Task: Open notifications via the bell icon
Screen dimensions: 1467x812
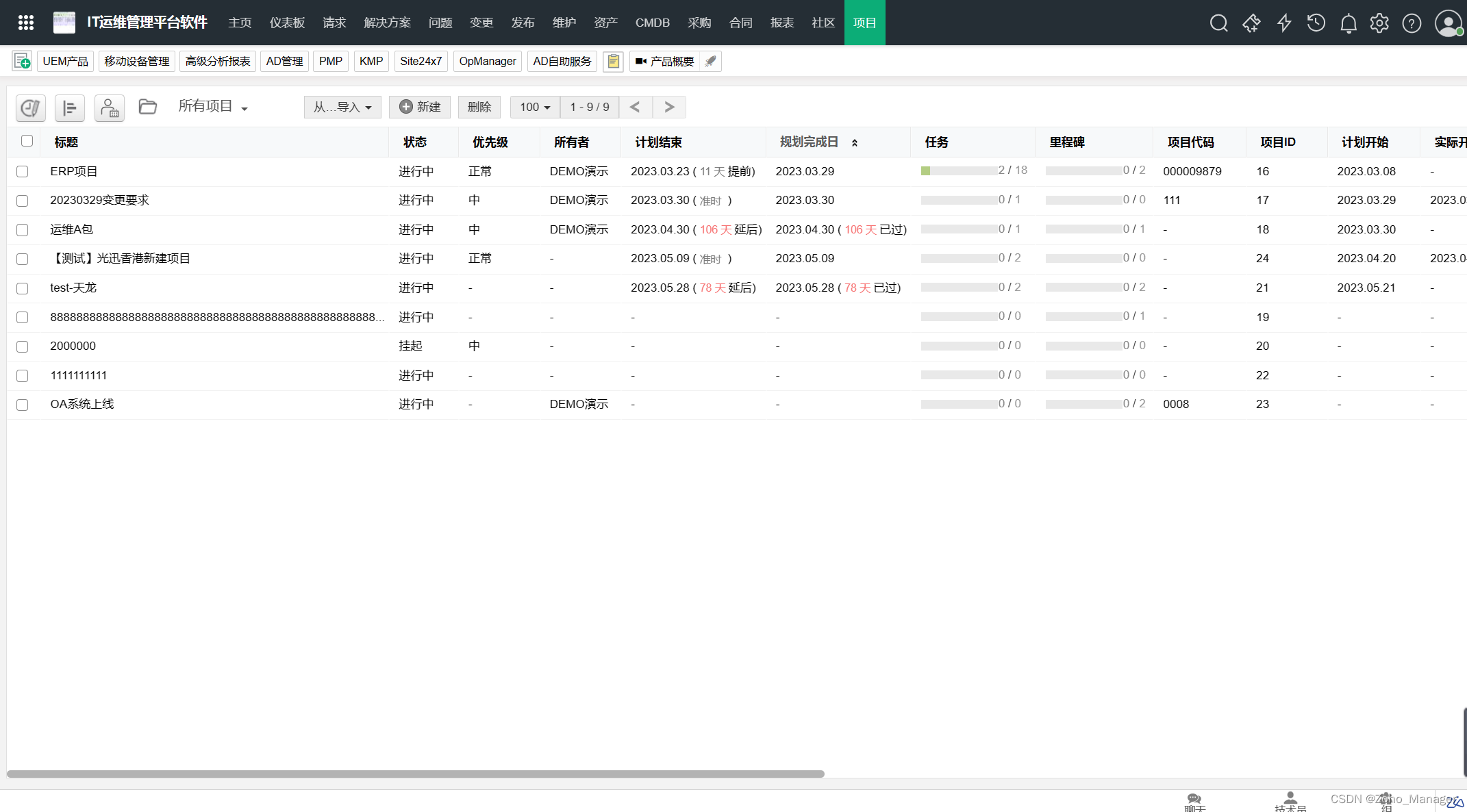Action: [x=1348, y=23]
